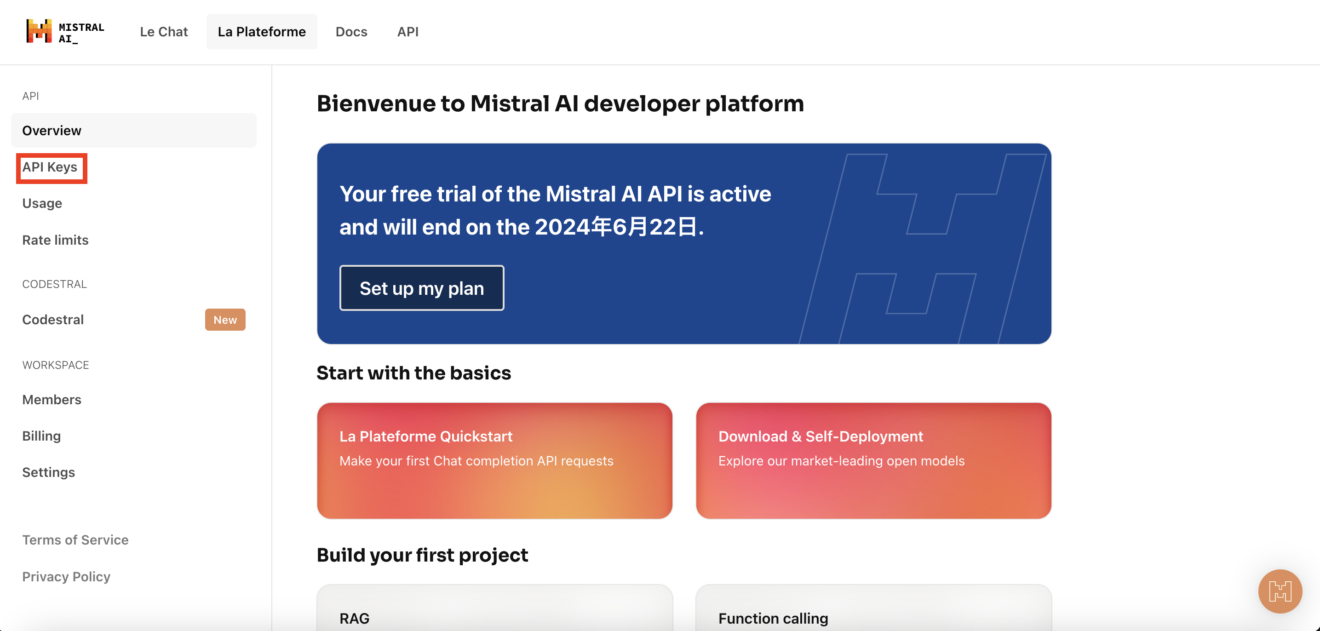Switch to La Plateforme tab
Image resolution: width=1320 pixels, height=631 pixels.
(262, 32)
